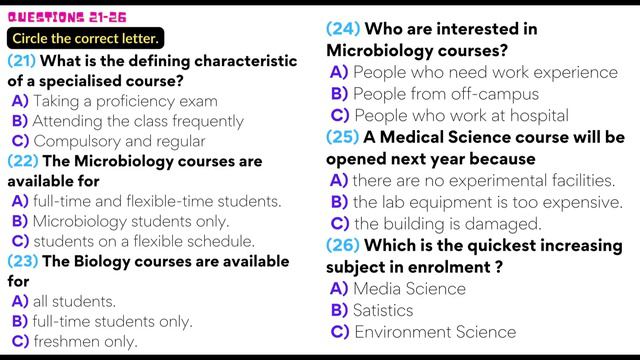This screenshot has height=360, width=640.
Task: Choose 'Satistics' option in question 26
Action: coord(372,310)
